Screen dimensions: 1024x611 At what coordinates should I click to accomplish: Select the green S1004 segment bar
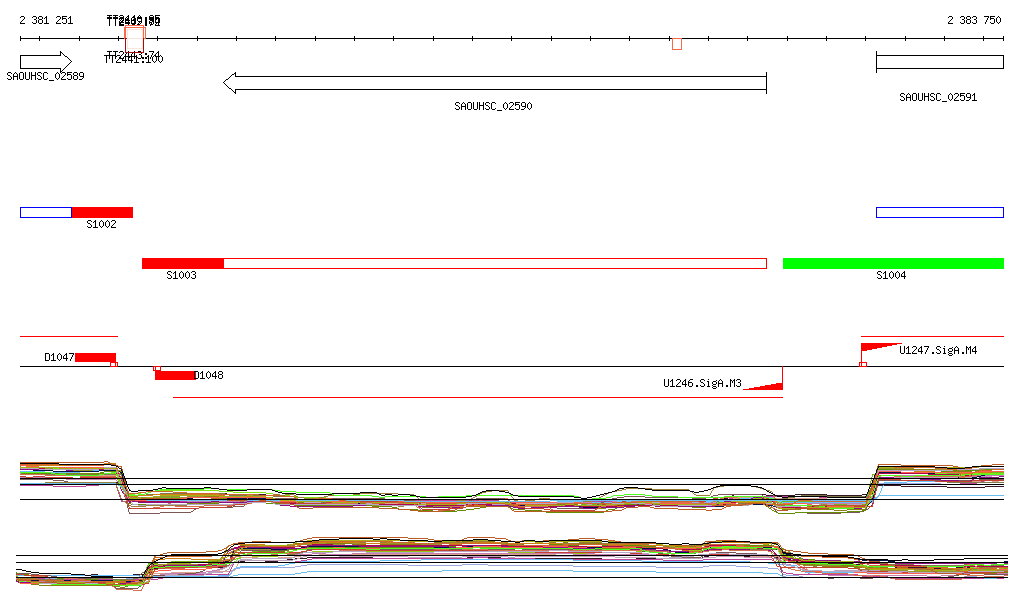pos(893,264)
